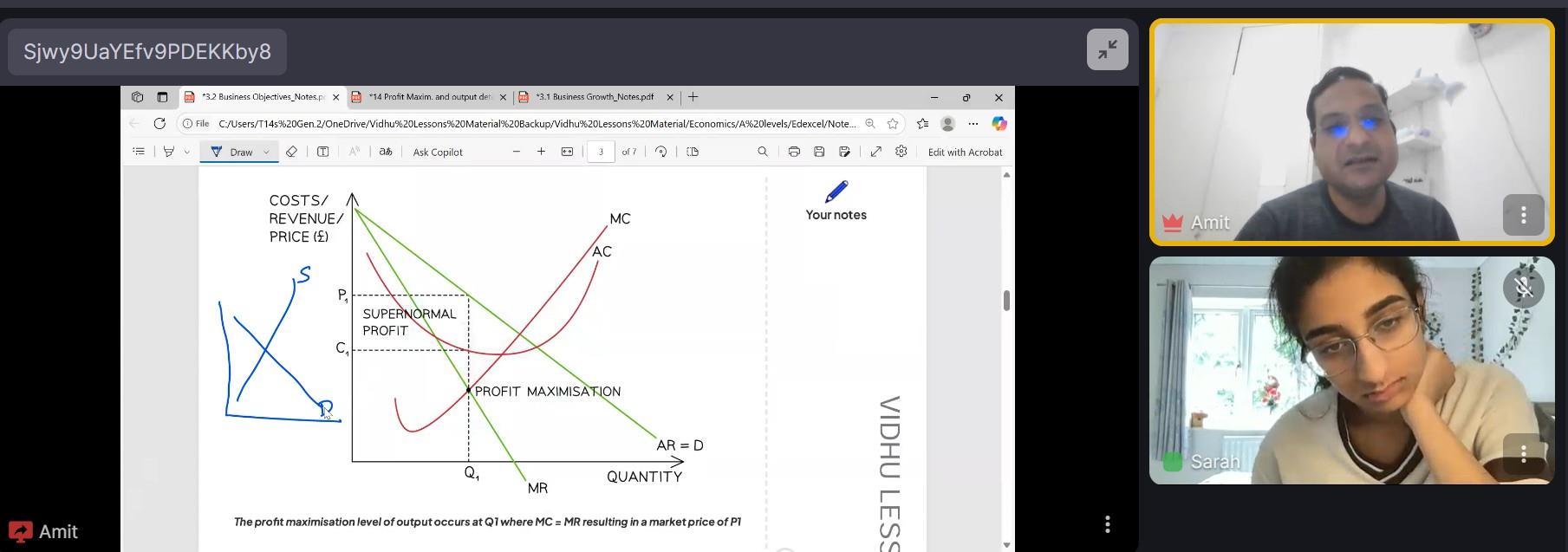This screenshot has width=1568, height=552.
Task: Click the Rotate page icon
Action: 661,152
